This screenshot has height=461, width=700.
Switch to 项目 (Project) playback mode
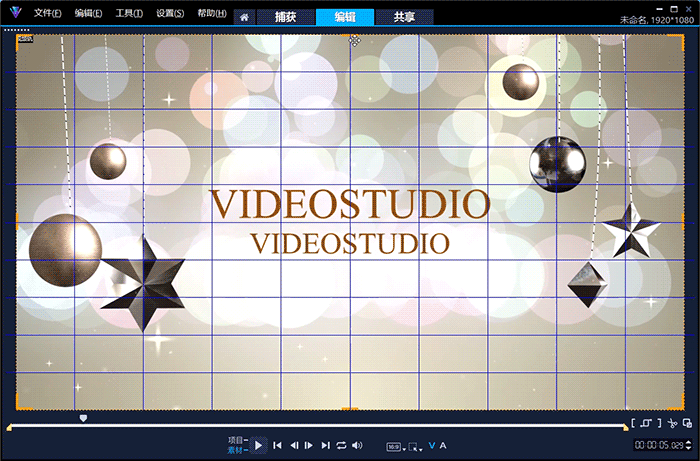[x=236, y=440]
